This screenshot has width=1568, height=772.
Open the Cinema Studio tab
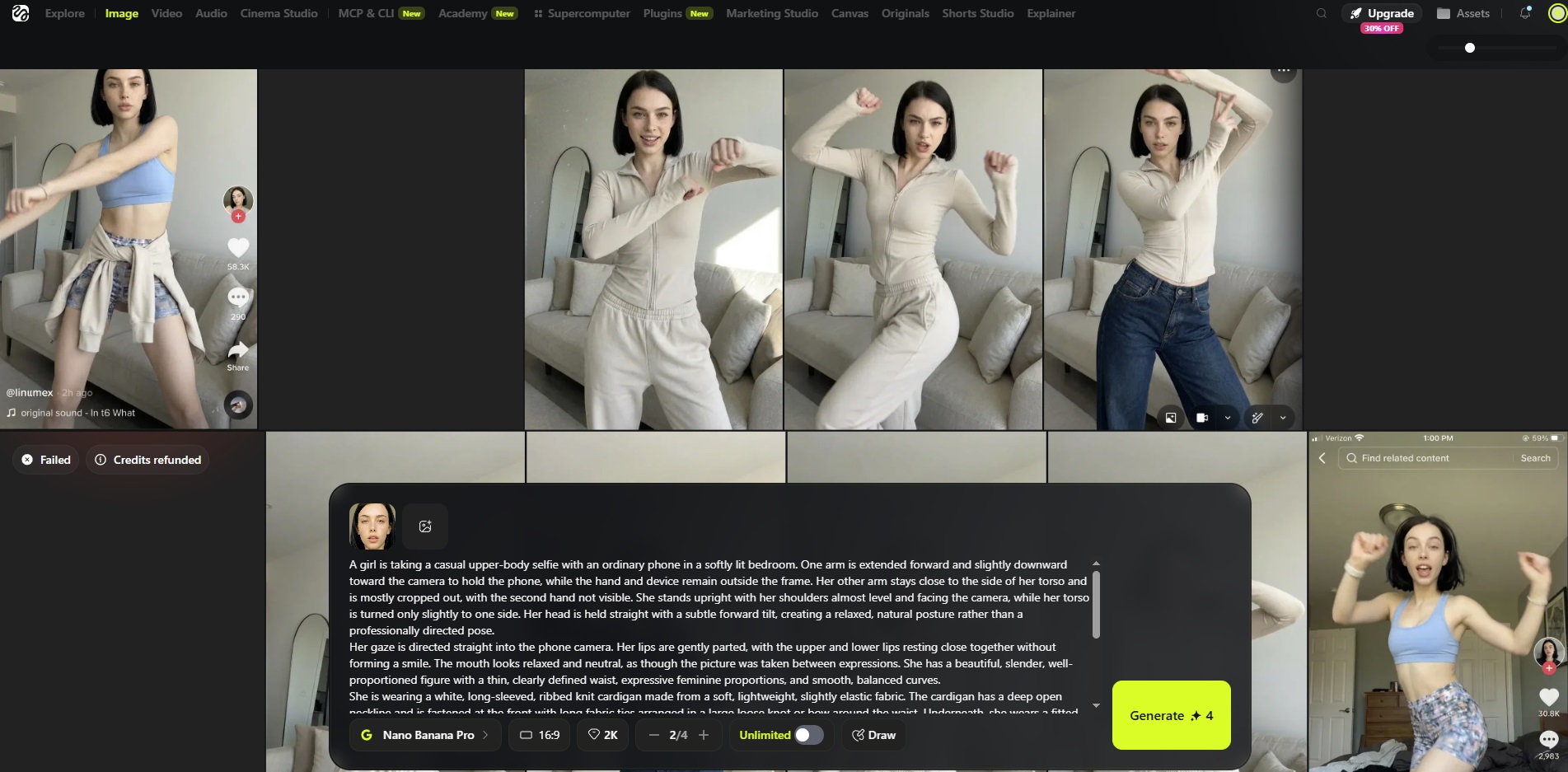click(x=278, y=13)
